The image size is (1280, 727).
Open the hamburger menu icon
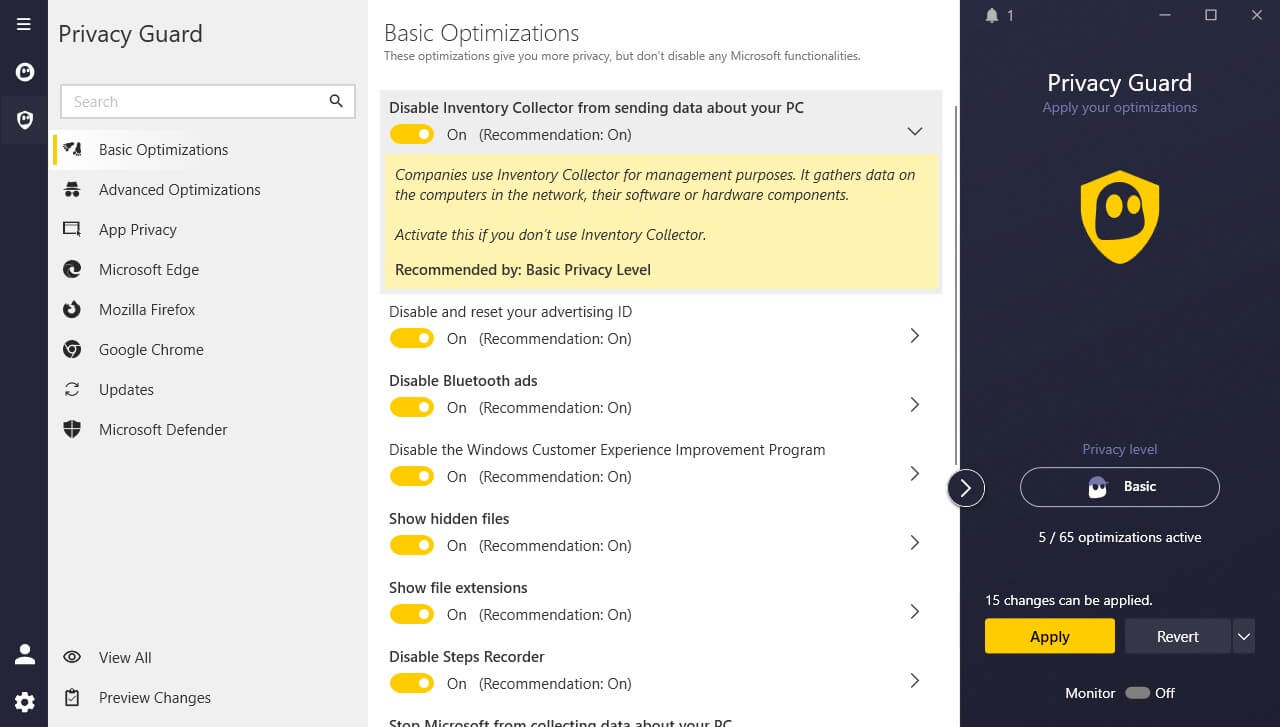point(24,24)
